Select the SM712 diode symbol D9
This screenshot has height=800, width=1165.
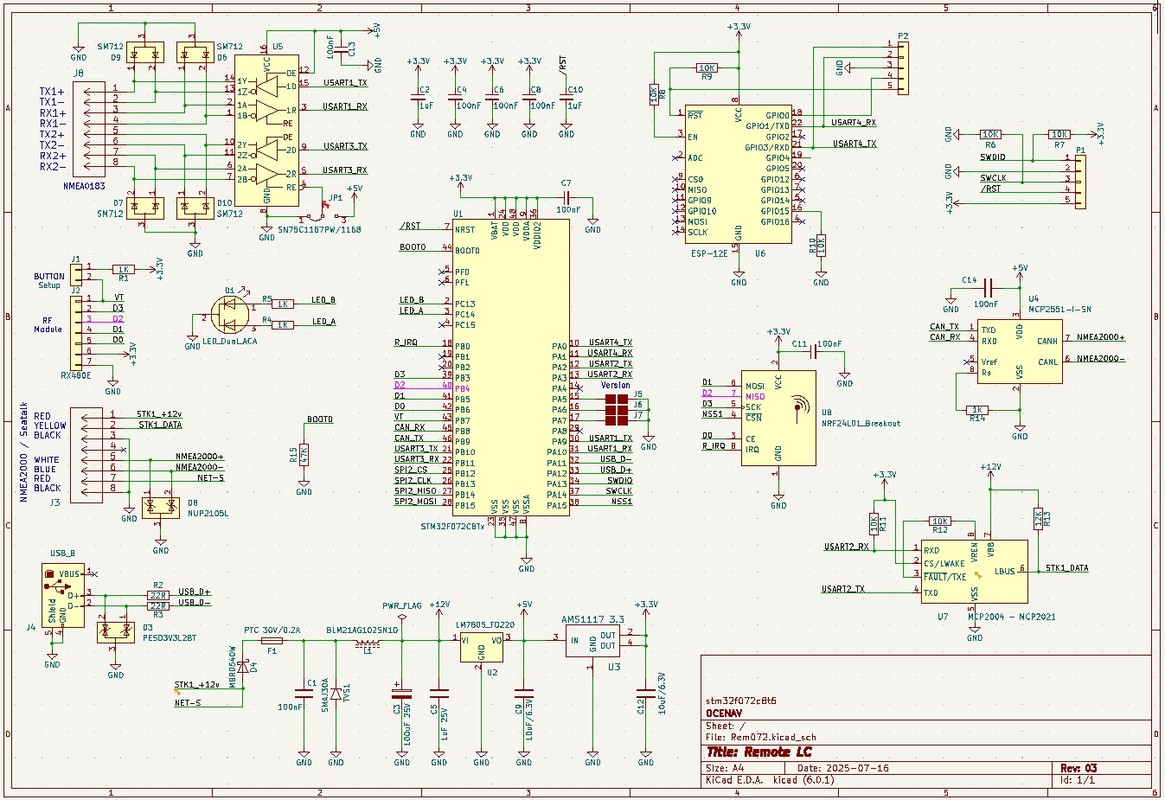143,53
